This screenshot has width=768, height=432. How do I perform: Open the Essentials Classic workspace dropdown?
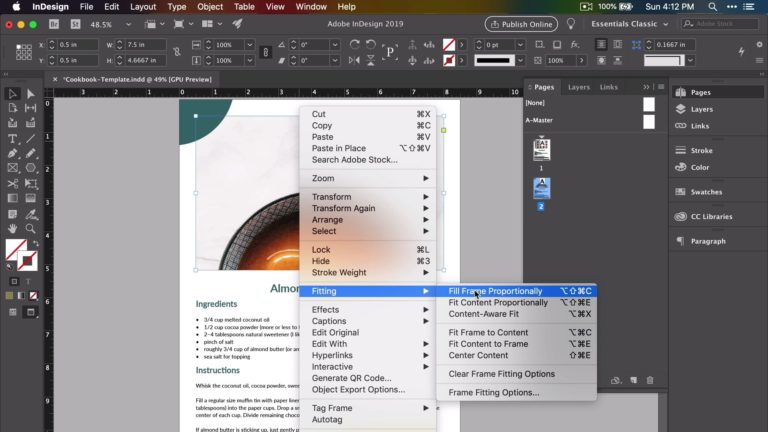(x=629, y=24)
